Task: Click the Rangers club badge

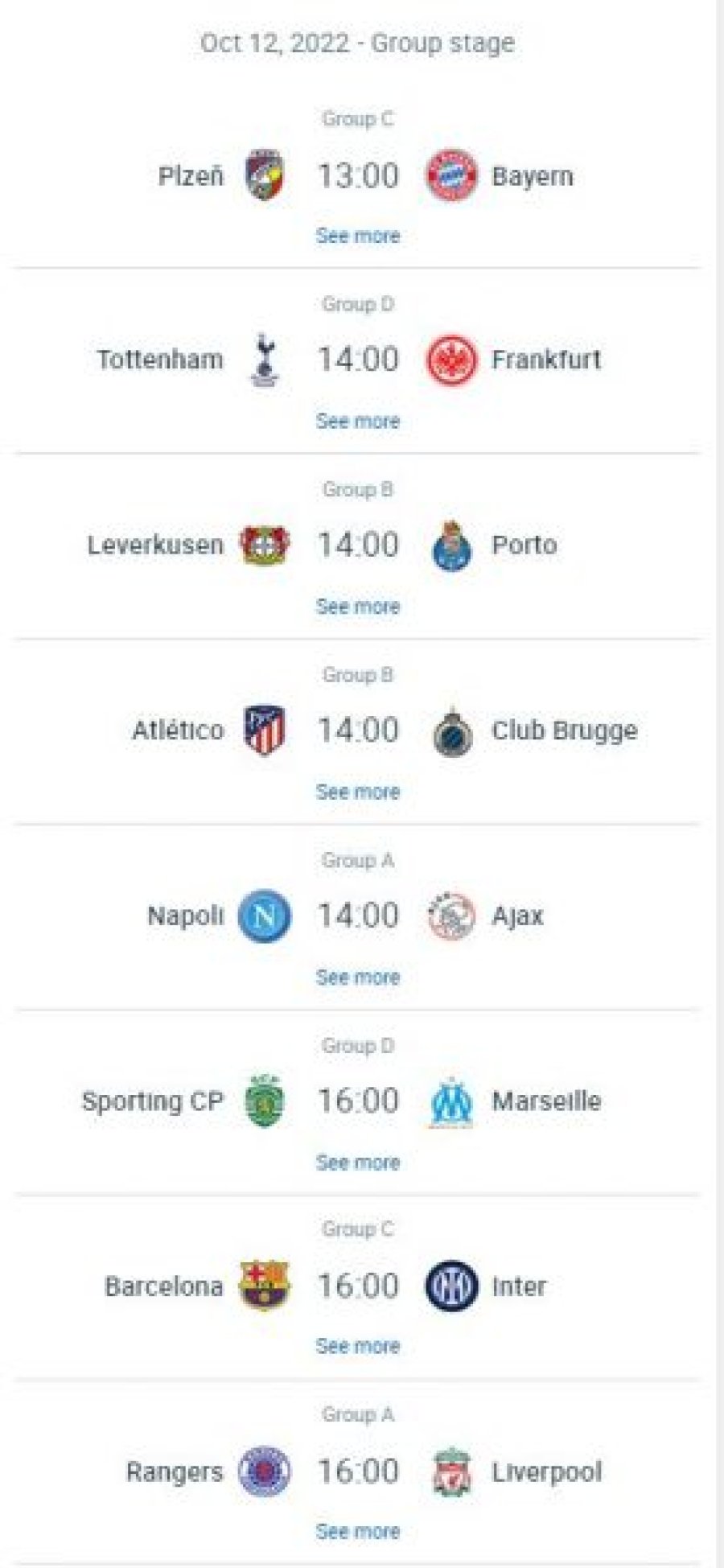Action: [265, 1471]
